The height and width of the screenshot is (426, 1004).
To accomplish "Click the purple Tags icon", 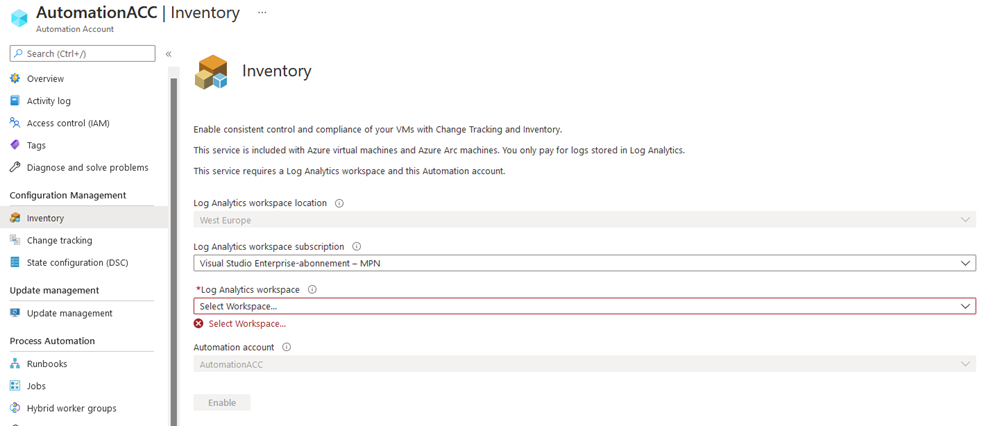I will click(x=15, y=145).
